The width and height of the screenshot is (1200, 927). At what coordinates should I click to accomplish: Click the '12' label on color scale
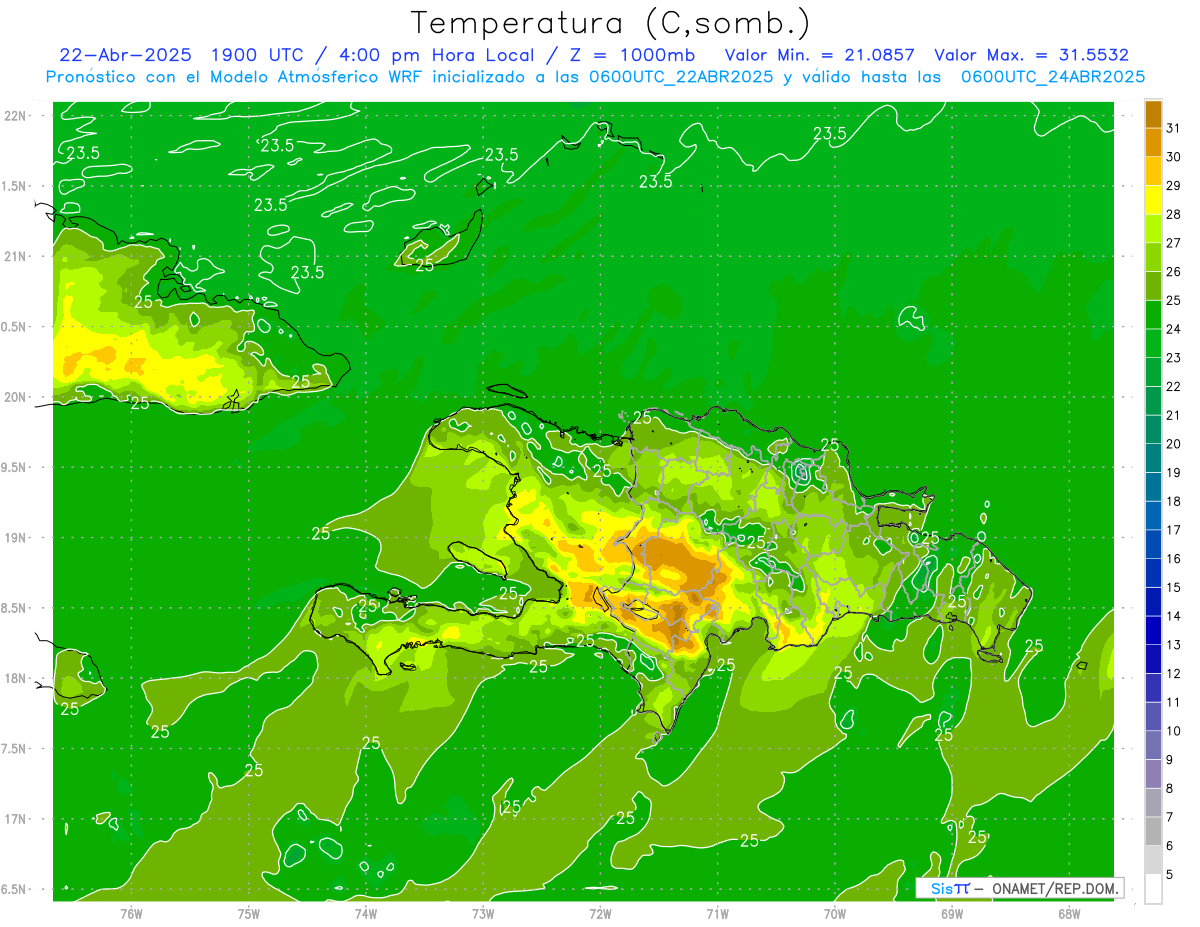(1173, 673)
